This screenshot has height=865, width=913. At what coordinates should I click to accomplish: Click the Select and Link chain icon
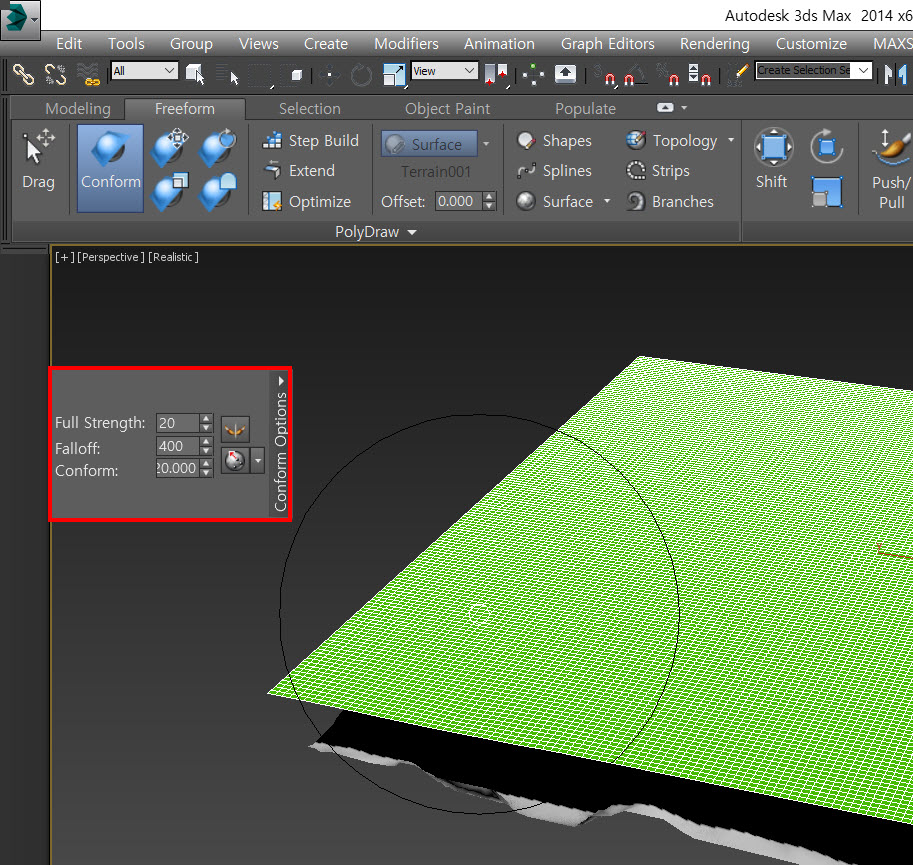pyautogui.click(x=23, y=75)
